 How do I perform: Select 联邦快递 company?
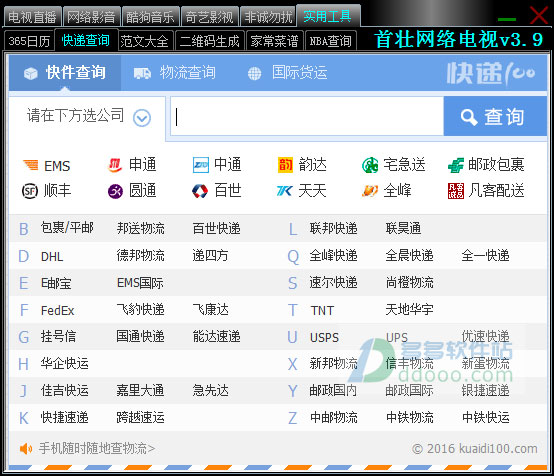click(x=334, y=229)
